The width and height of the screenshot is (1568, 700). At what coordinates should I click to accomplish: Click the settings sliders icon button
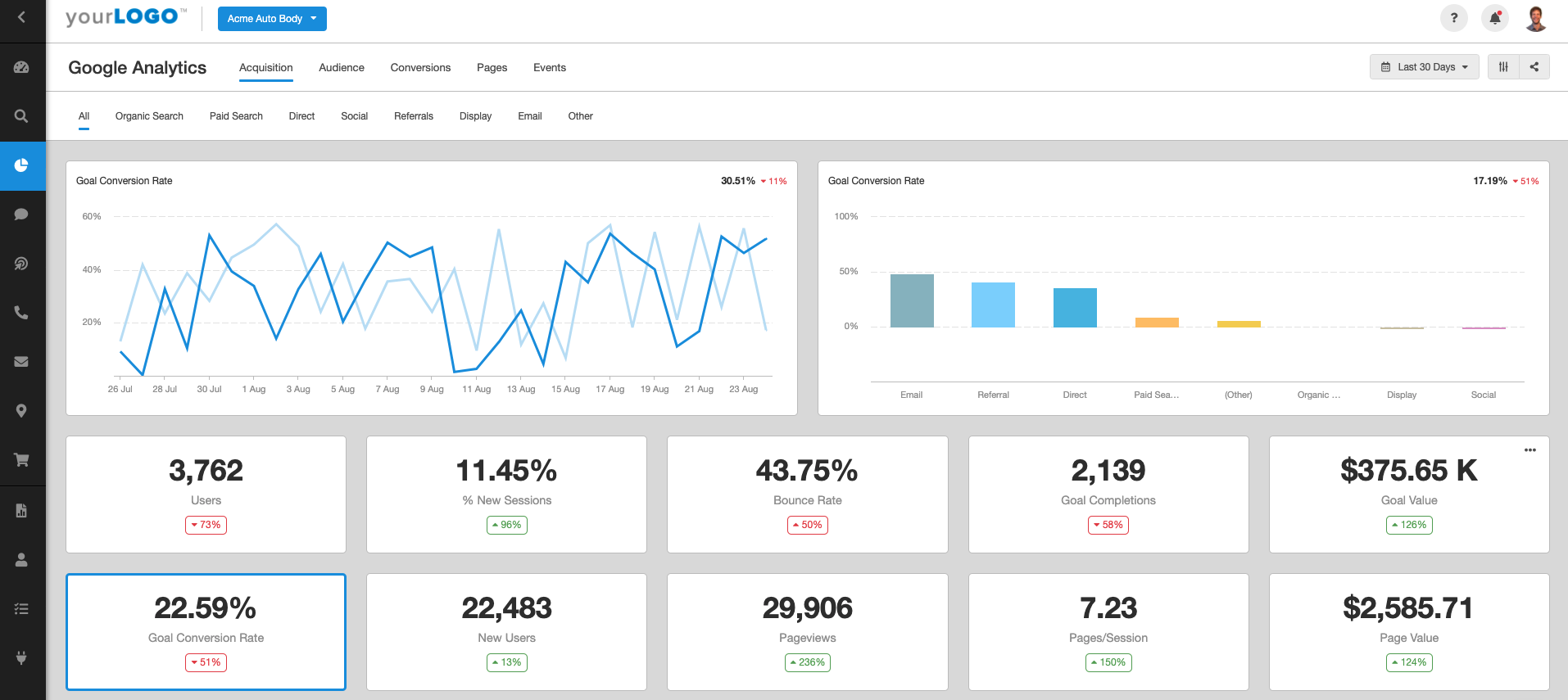click(1503, 67)
